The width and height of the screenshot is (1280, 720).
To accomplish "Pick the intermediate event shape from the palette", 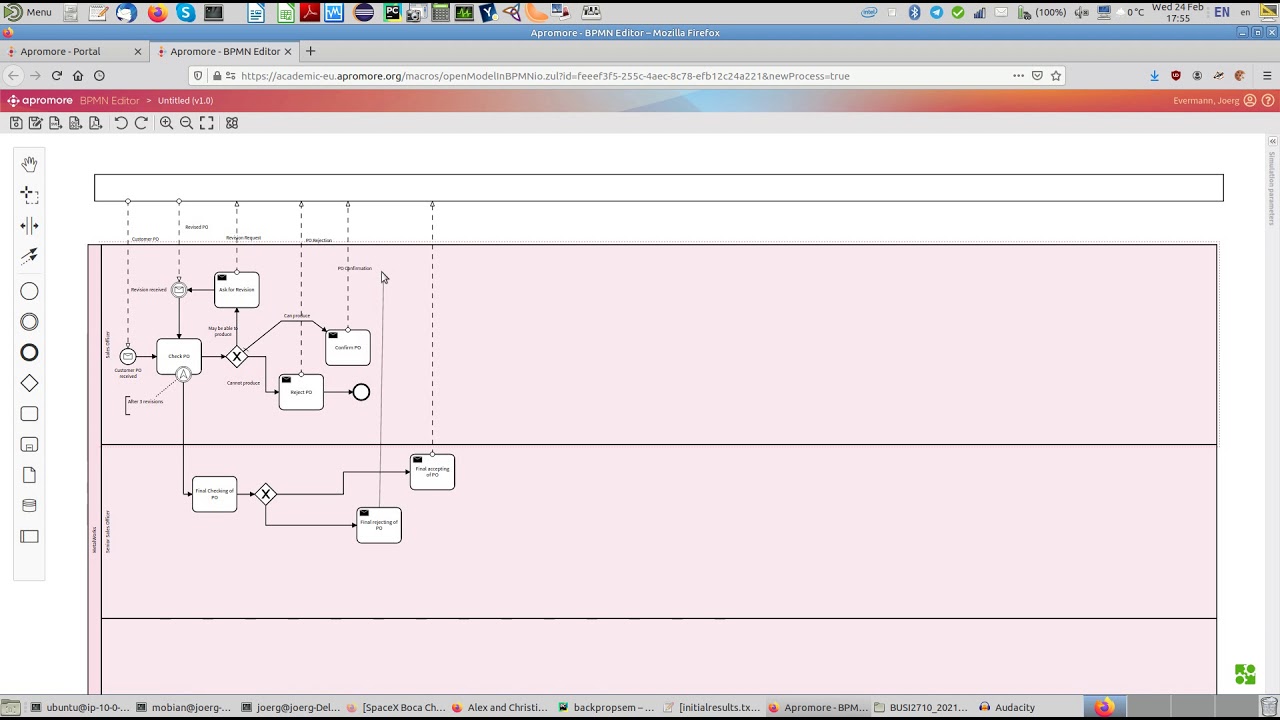I will (29, 322).
